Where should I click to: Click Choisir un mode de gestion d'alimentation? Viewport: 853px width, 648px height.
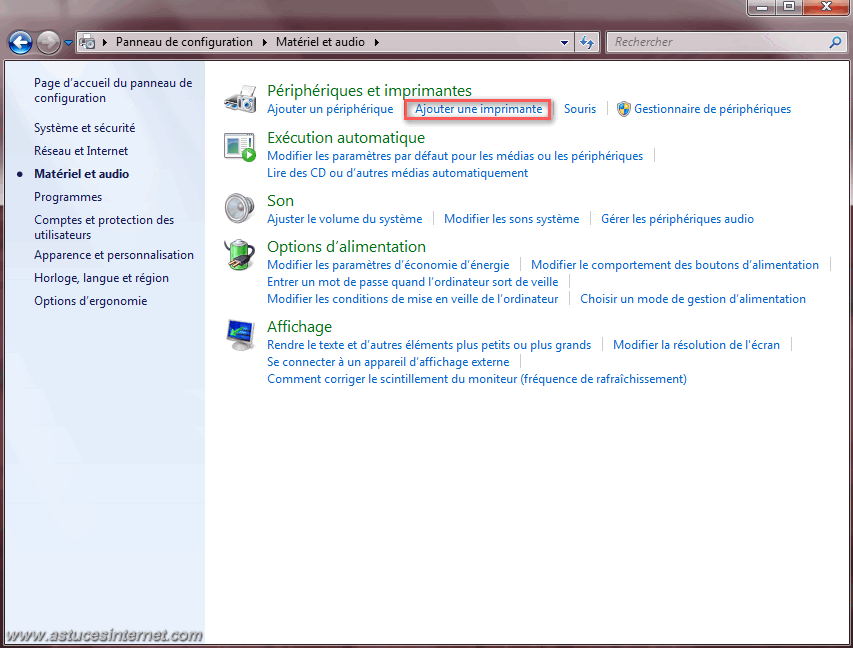point(693,299)
